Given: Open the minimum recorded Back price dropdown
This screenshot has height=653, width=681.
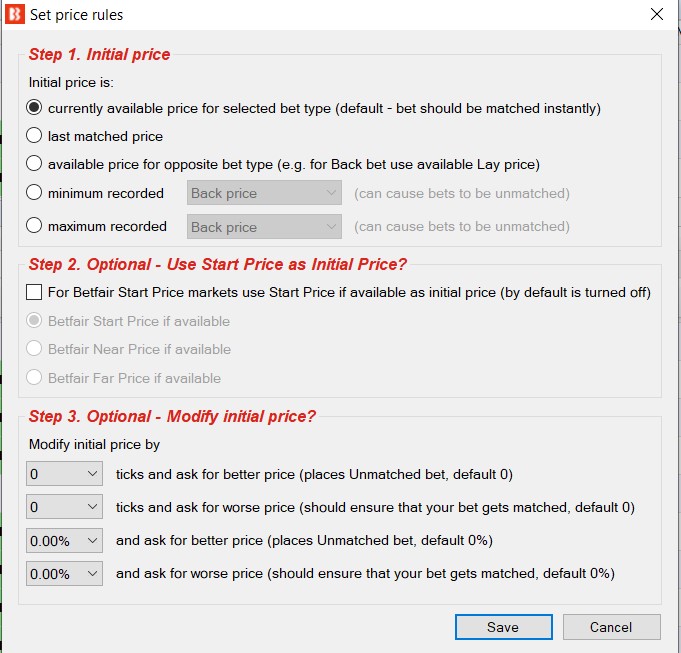Looking at the screenshot, I should click(x=264, y=193).
